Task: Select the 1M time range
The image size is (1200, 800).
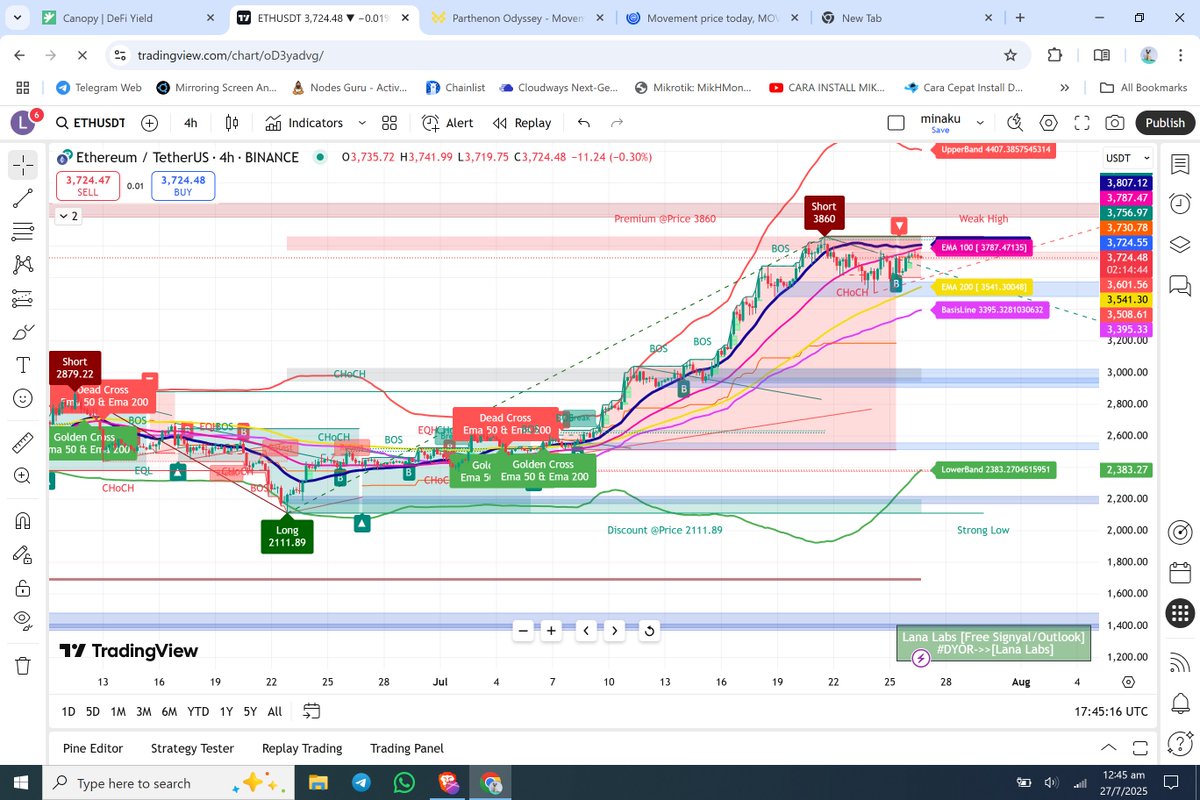Action: [118, 712]
